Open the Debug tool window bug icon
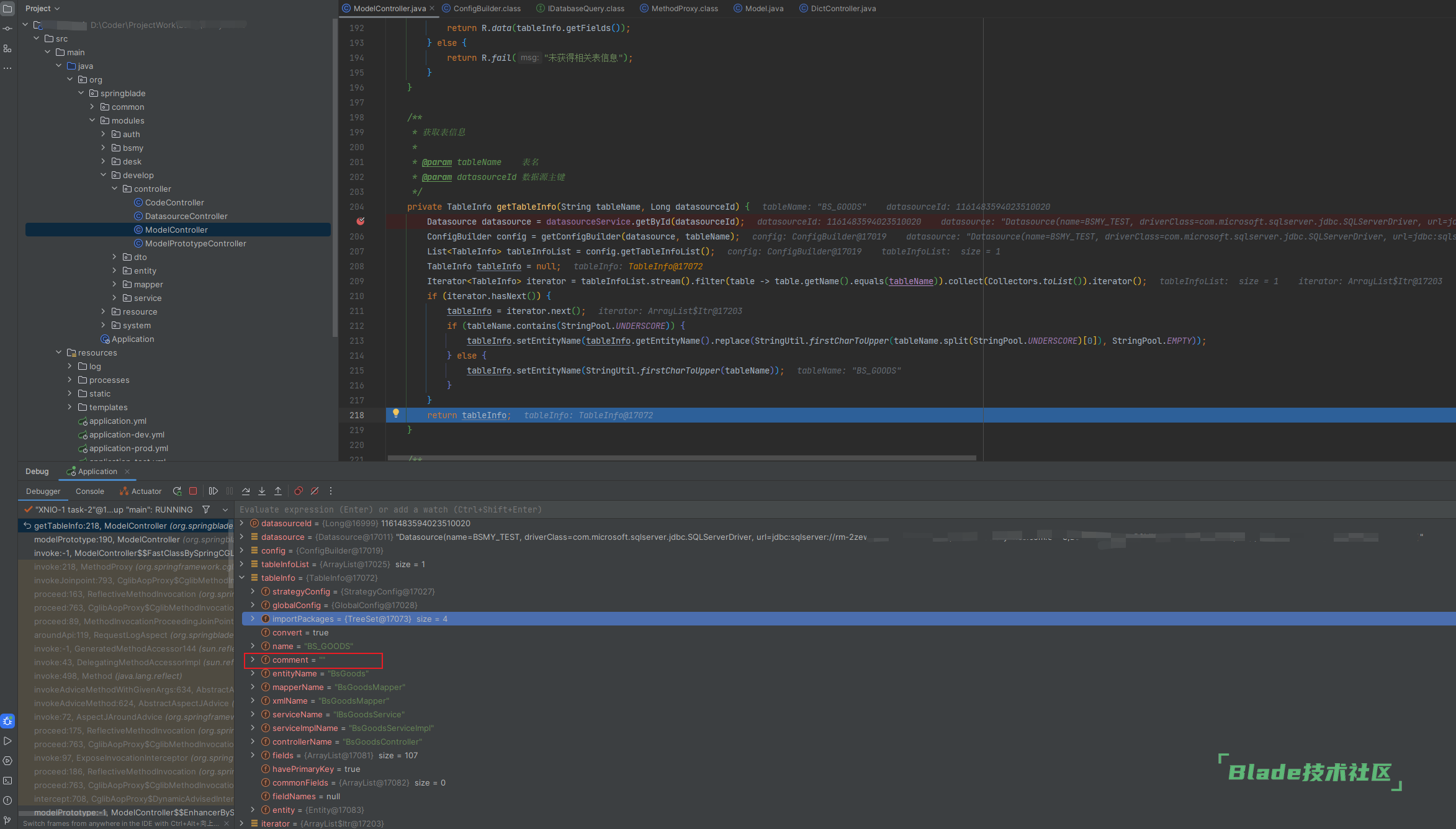The height and width of the screenshot is (829, 1456). 7,721
